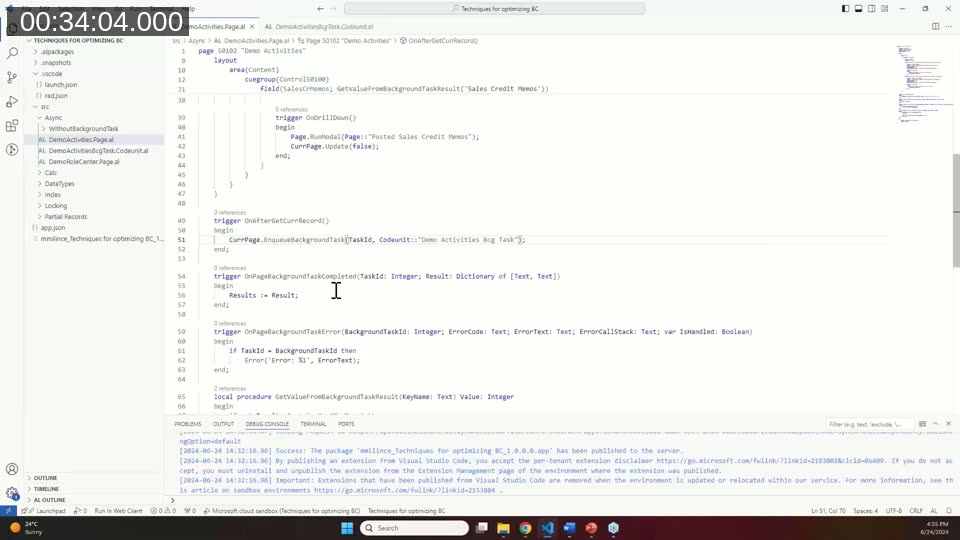This screenshot has height=540, width=960.
Task: Split the editor to the right
Action: tap(936, 26)
